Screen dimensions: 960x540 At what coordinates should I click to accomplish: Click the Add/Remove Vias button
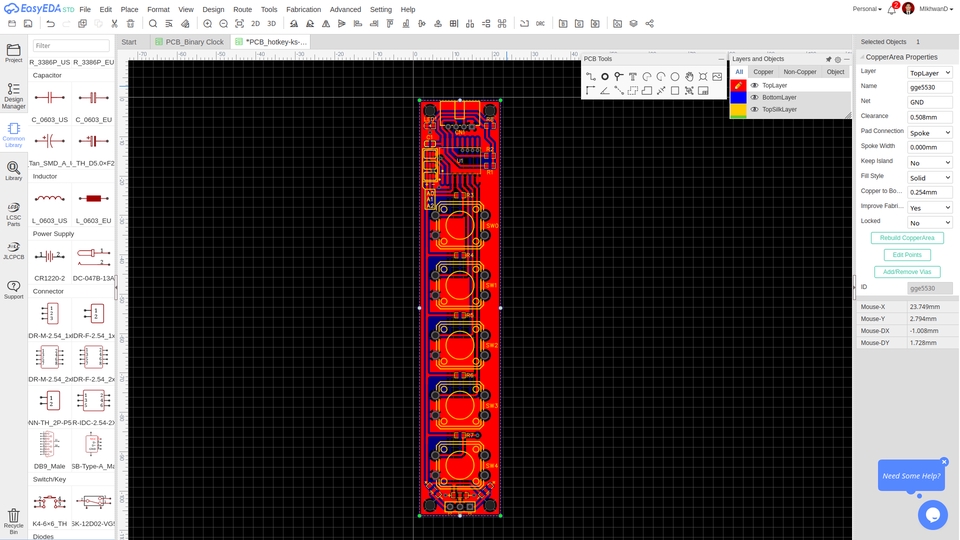[907, 272]
